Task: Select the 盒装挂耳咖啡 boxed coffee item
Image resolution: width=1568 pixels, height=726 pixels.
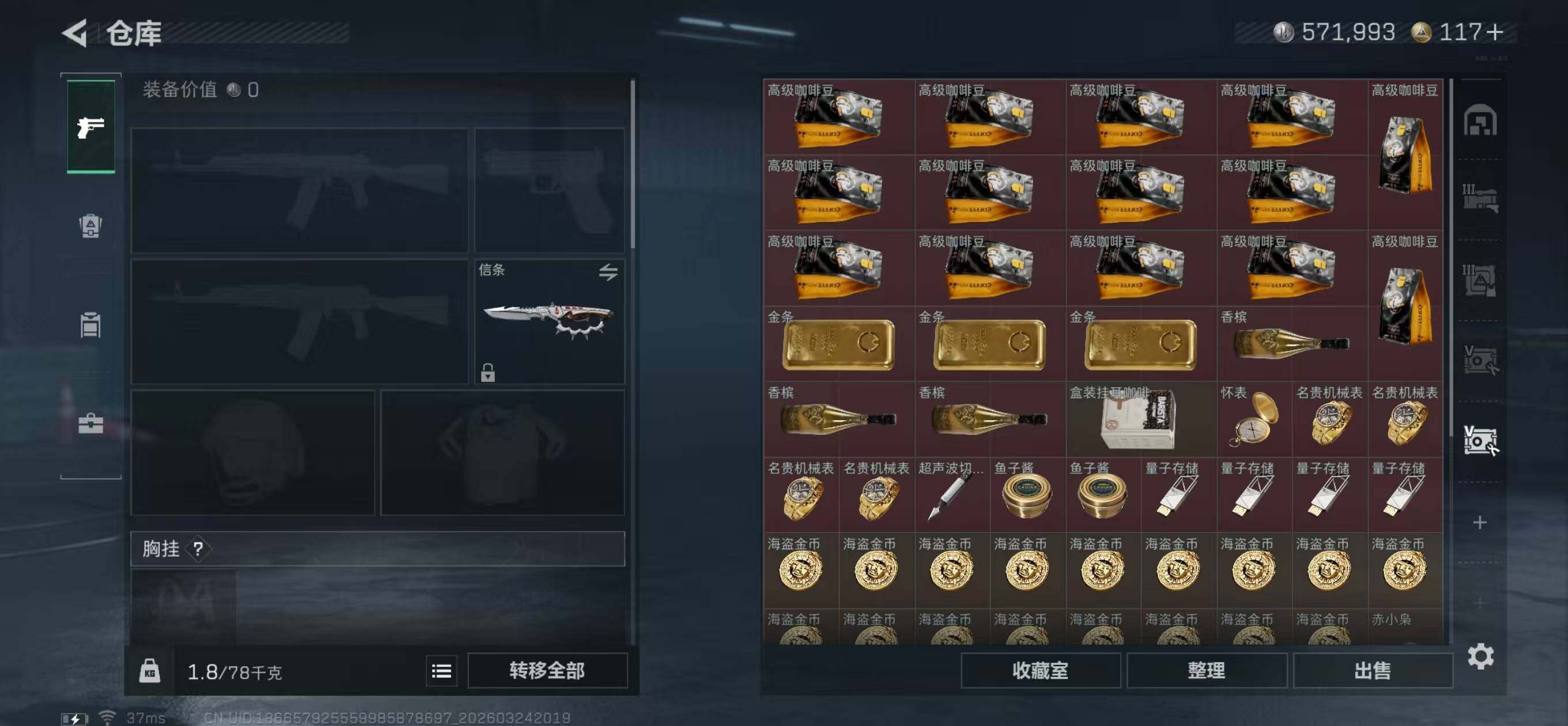Action: (x=1141, y=419)
